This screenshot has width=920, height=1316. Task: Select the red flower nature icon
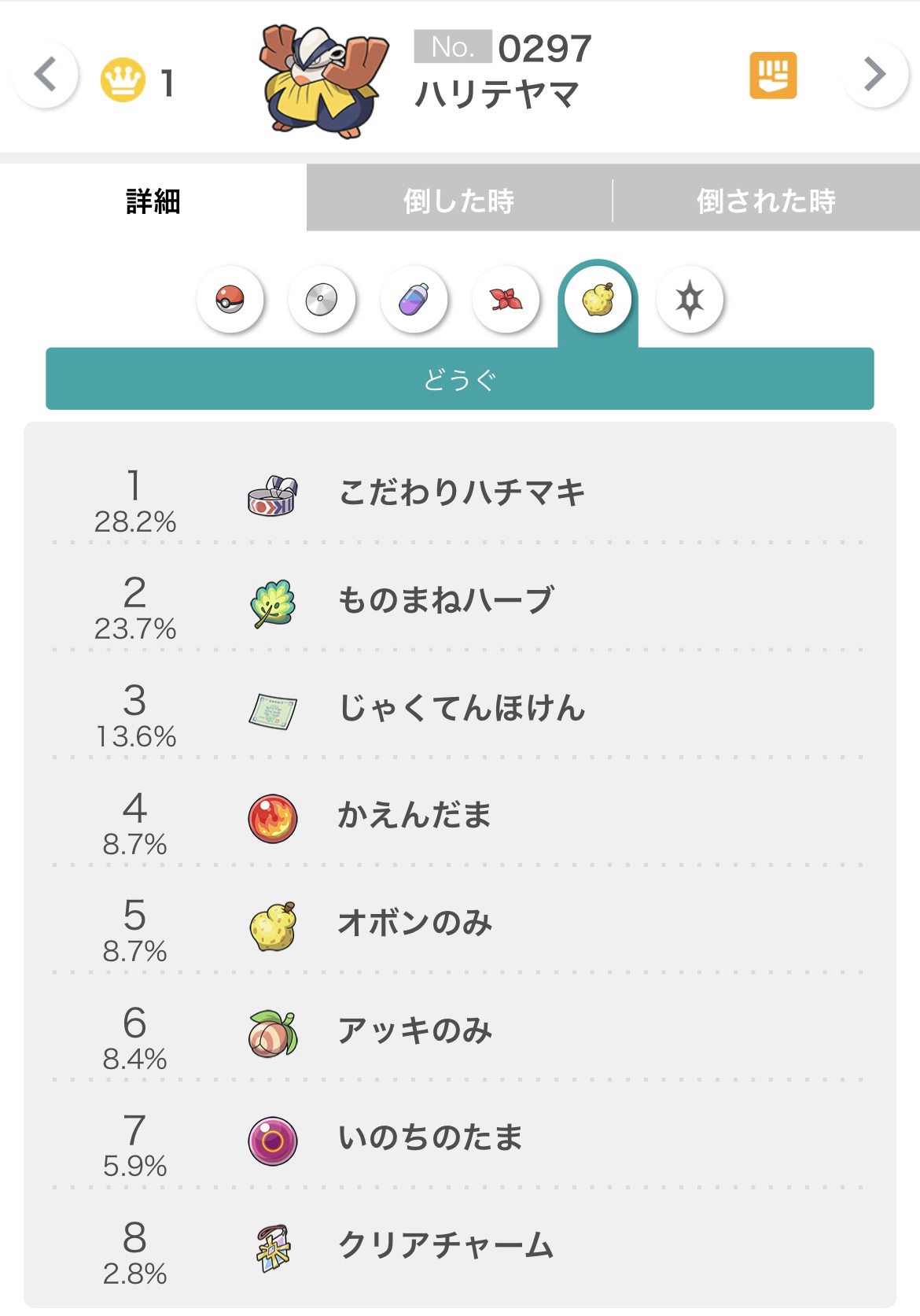506,300
